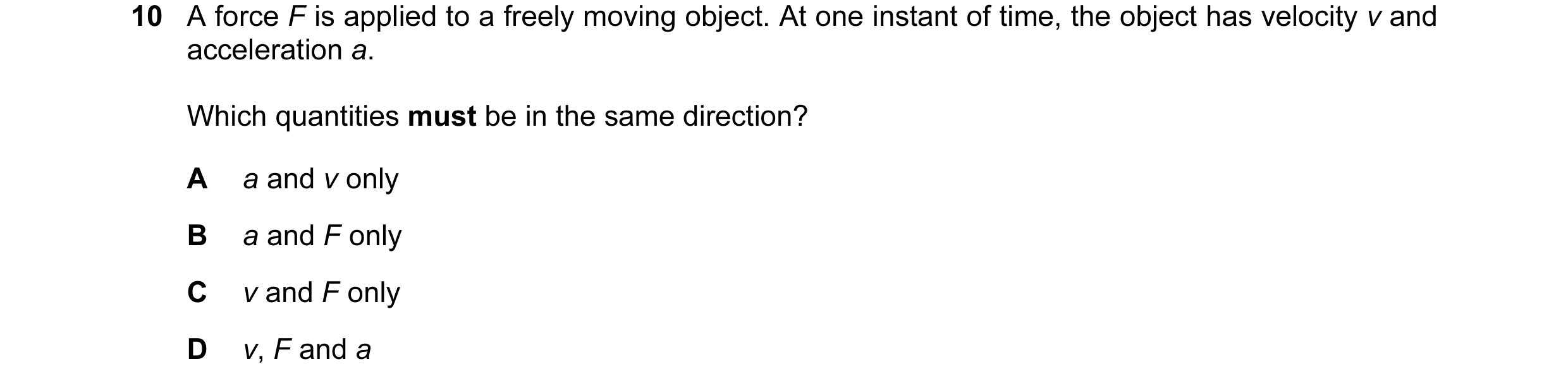Click the bold word 'must'
This screenshot has height=388, width=1568.
pyautogui.click(x=442, y=116)
